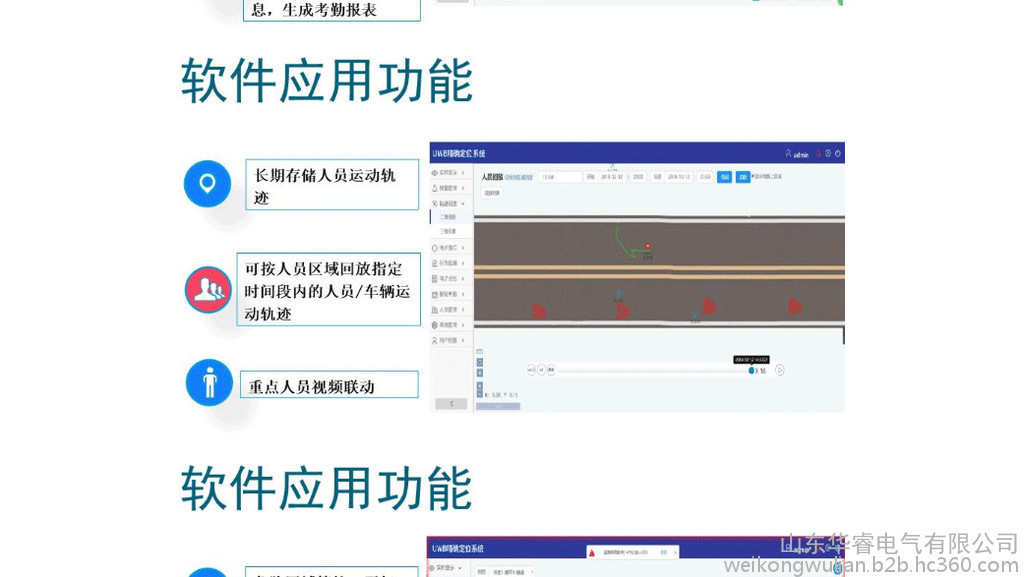Open the 实时显示 sidebar menu
Viewport: 1024px width, 577px height.
coord(451,173)
